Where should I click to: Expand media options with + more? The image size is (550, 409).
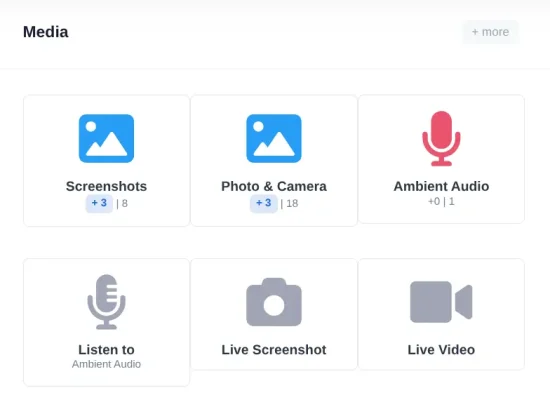pos(490,32)
